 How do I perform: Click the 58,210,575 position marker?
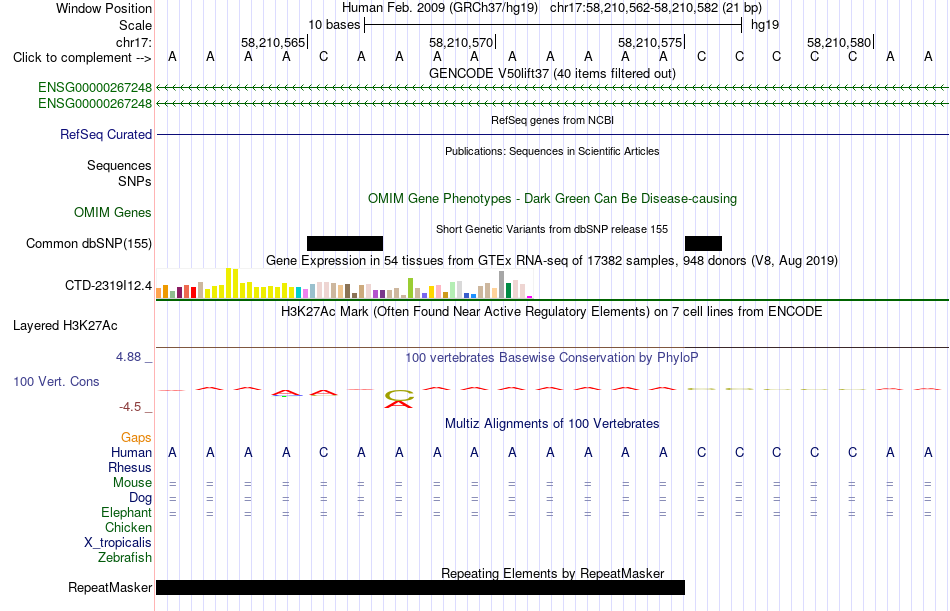coord(652,42)
